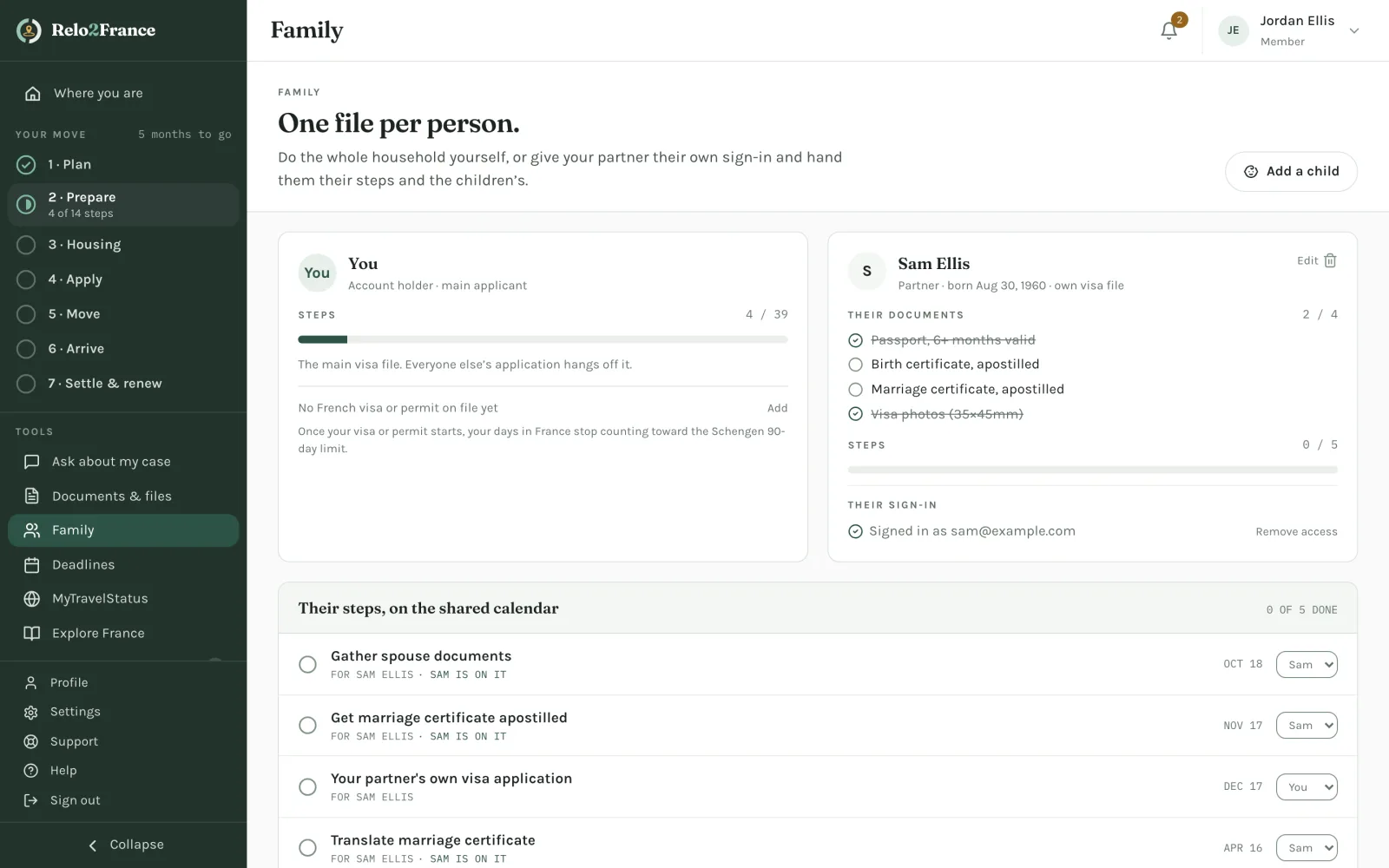
Task: Click the JE avatar circle
Action: point(1233,30)
